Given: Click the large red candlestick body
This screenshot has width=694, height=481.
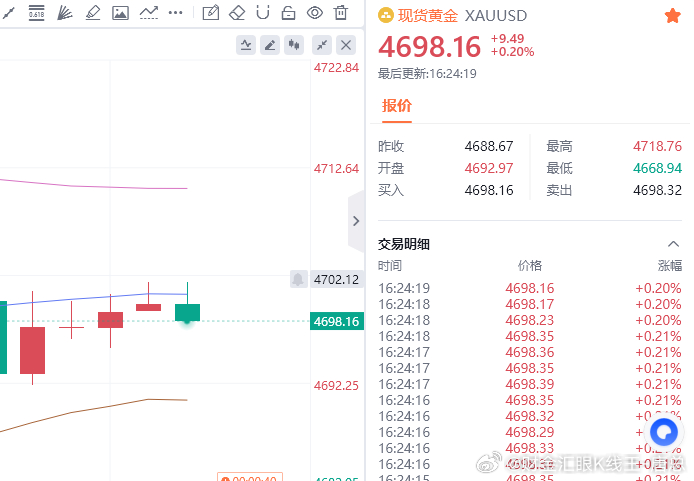Looking at the screenshot, I should point(32,350).
